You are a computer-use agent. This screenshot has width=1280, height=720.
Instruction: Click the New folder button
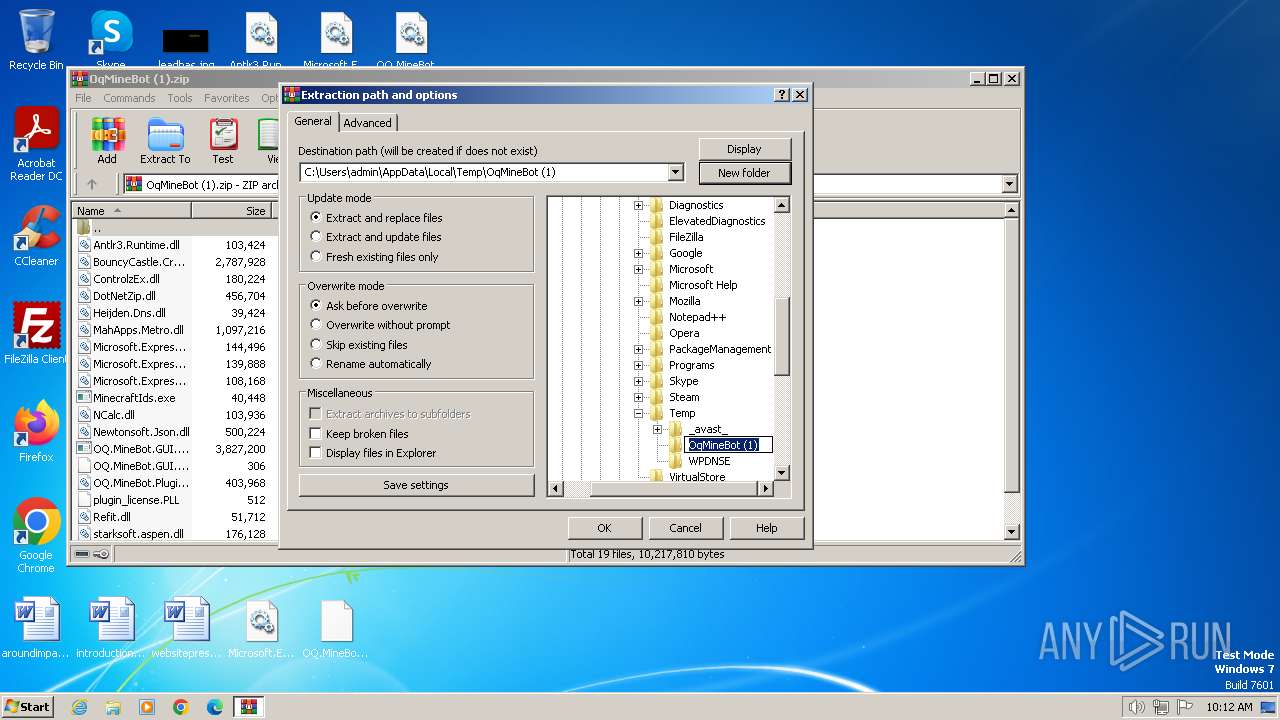[744, 173]
